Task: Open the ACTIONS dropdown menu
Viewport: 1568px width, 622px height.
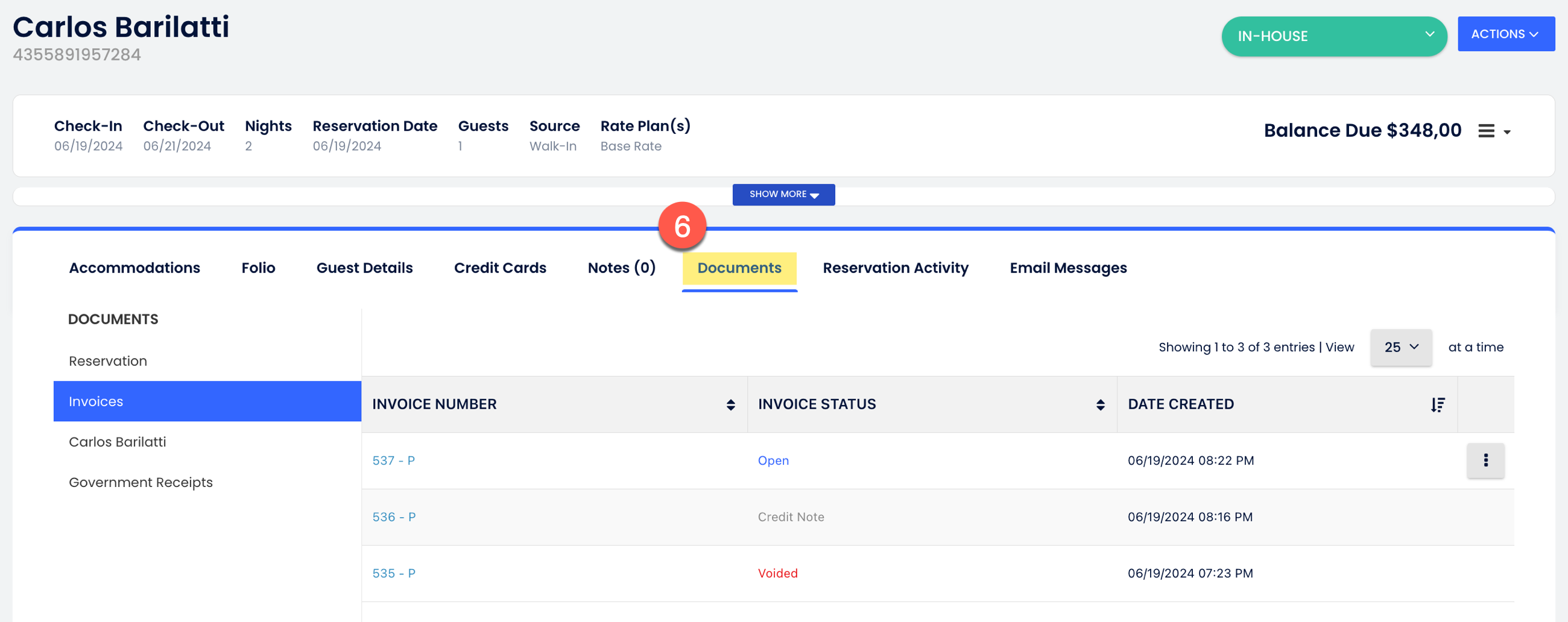Action: coord(1505,34)
